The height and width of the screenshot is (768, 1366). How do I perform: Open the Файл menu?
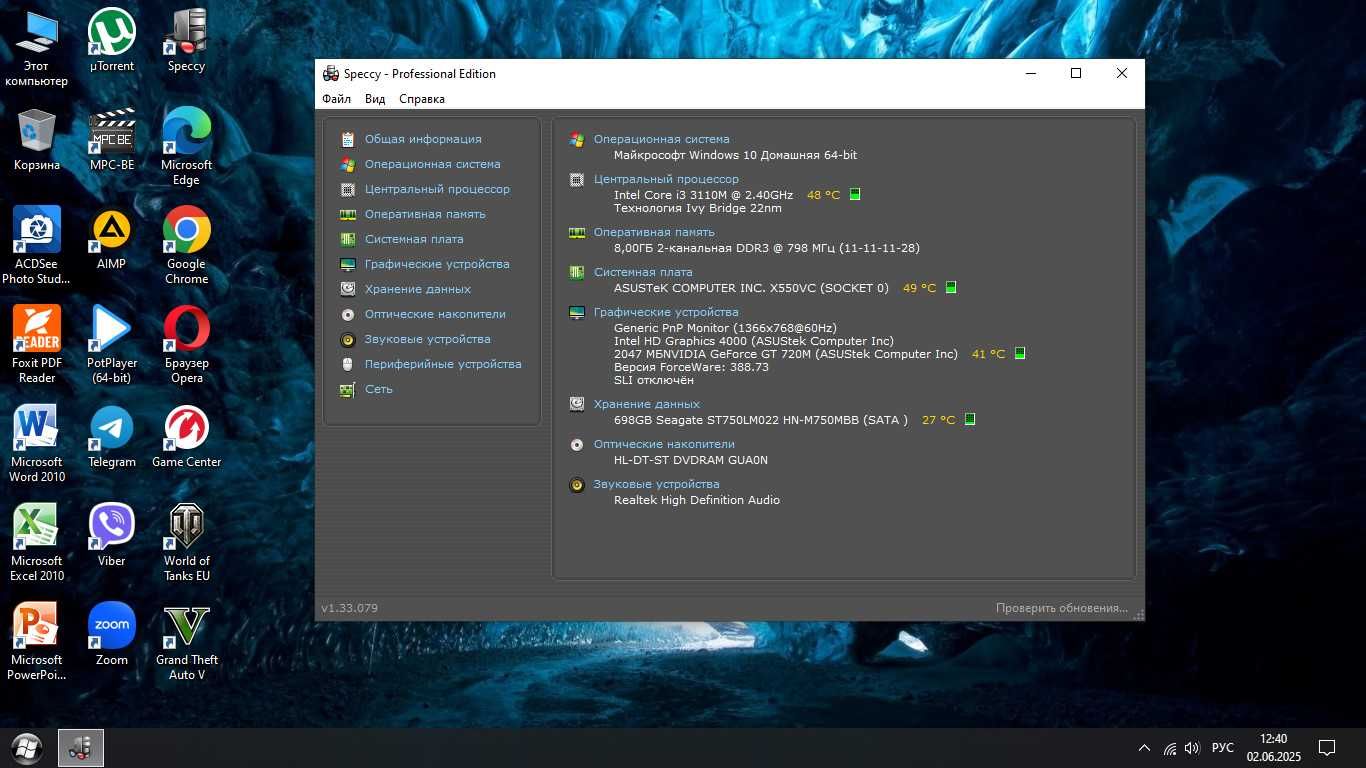336,99
